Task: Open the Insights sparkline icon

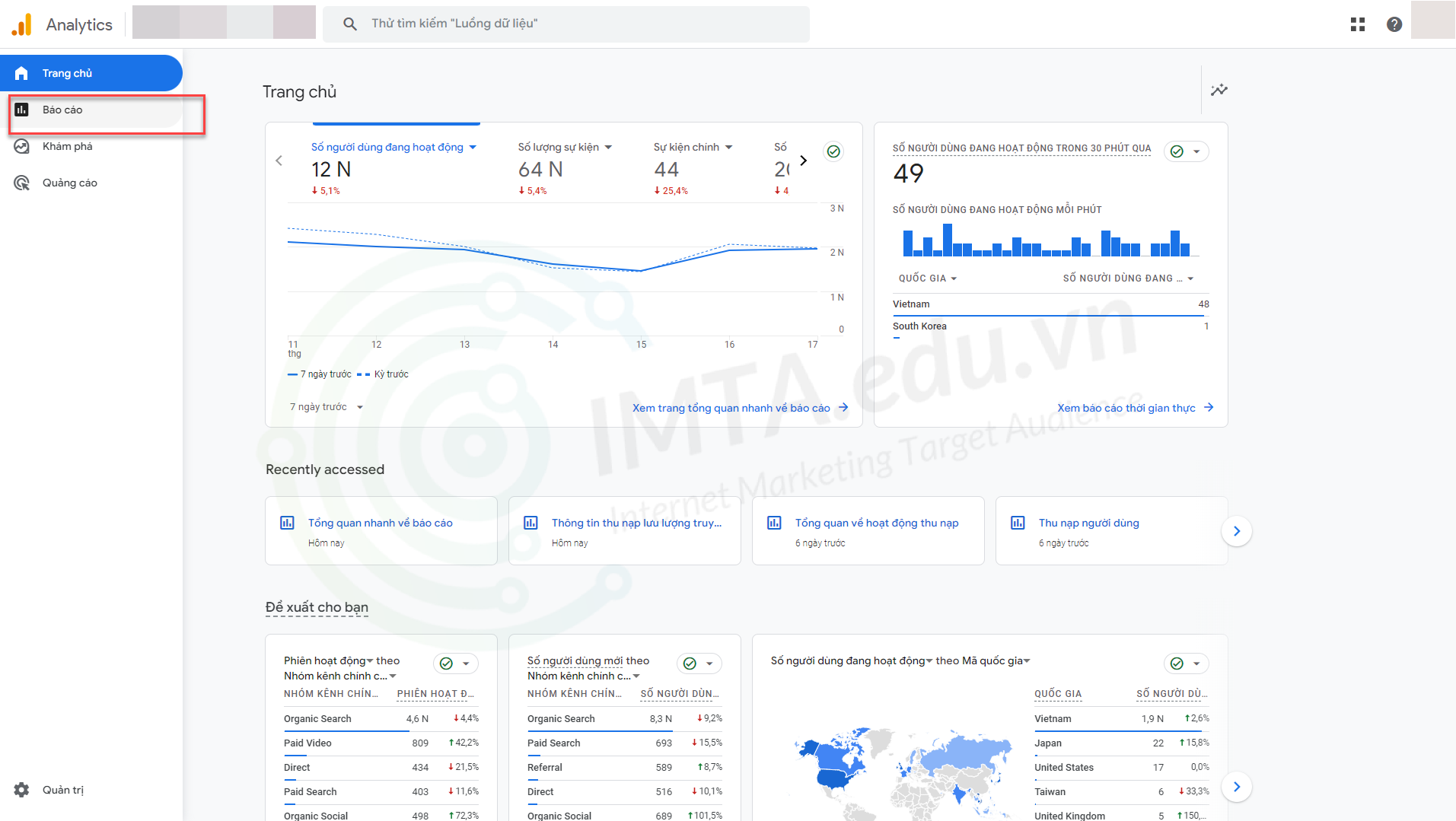Action: click(1219, 90)
